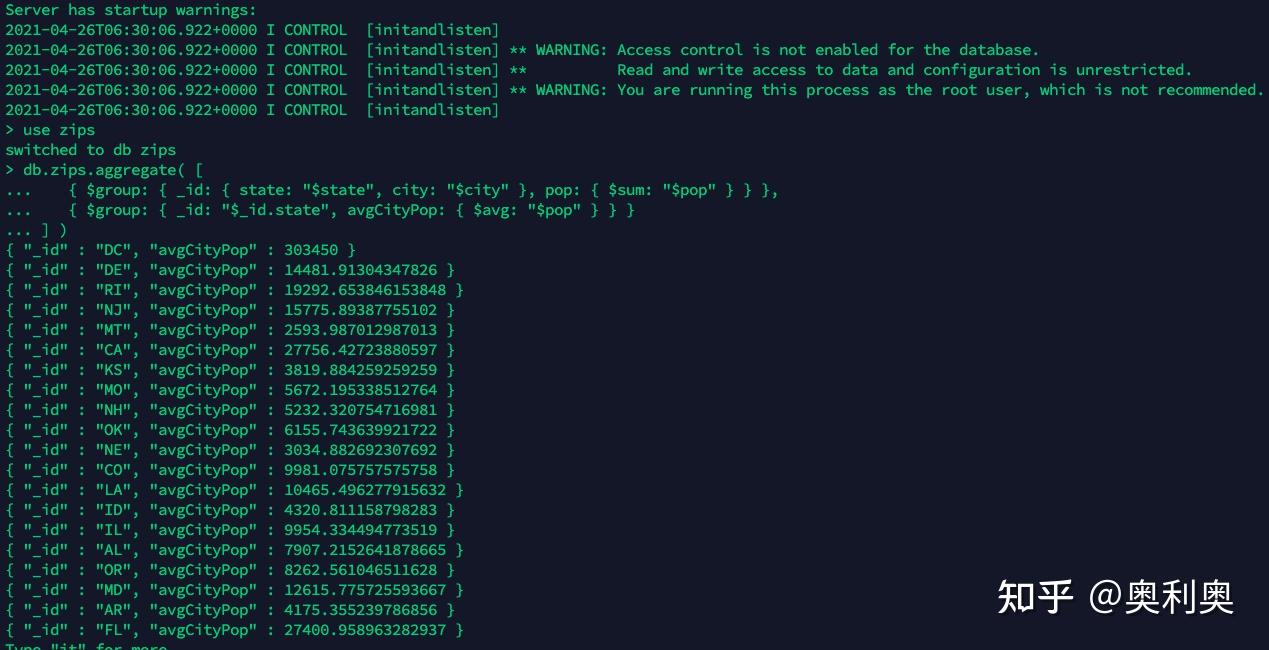This screenshot has width=1269, height=650.
Task: Select the KS avgCityPop result row
Action: tap(230, 370)
